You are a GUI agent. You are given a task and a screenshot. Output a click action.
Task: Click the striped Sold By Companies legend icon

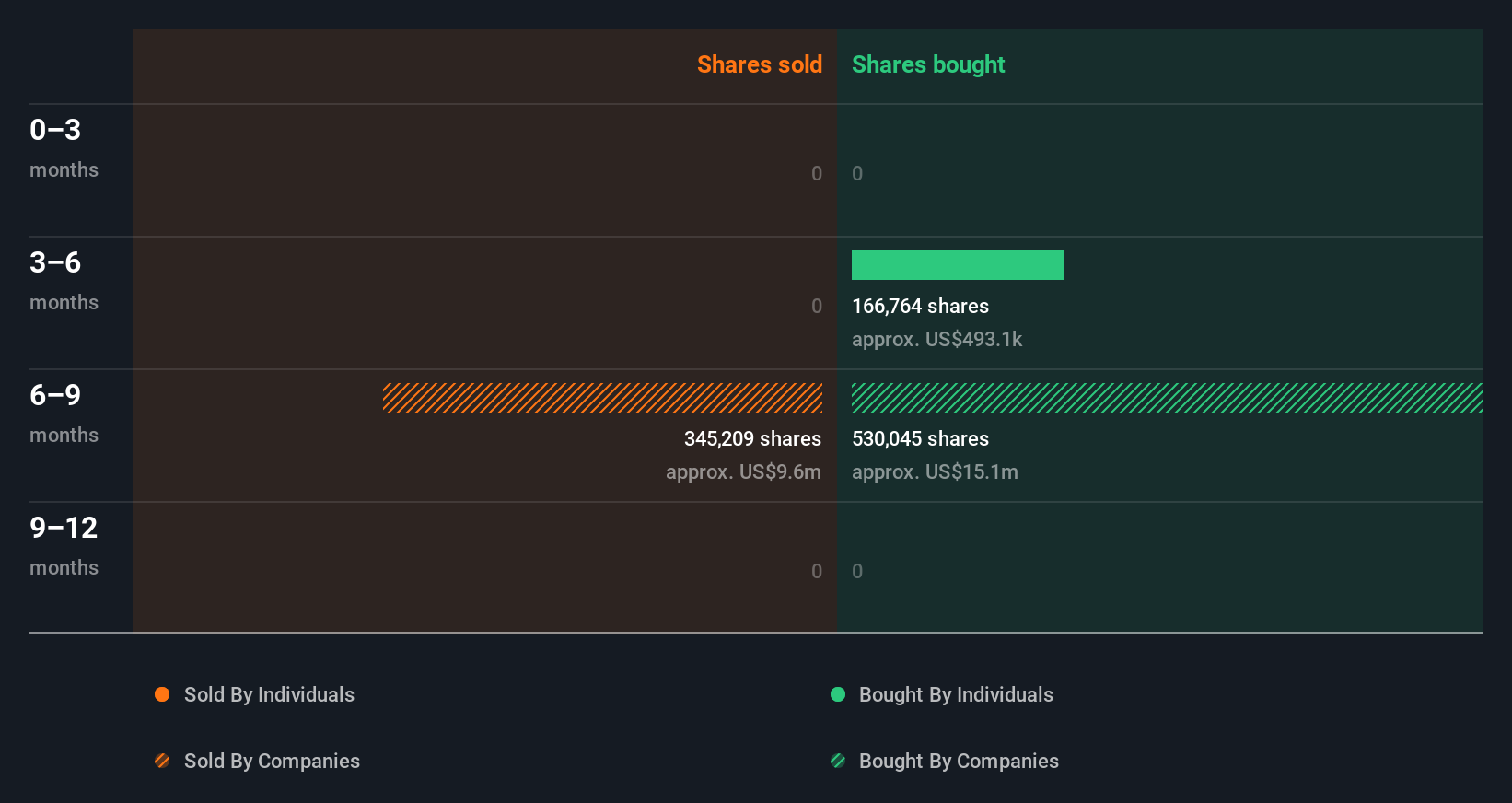coord(162,761)
